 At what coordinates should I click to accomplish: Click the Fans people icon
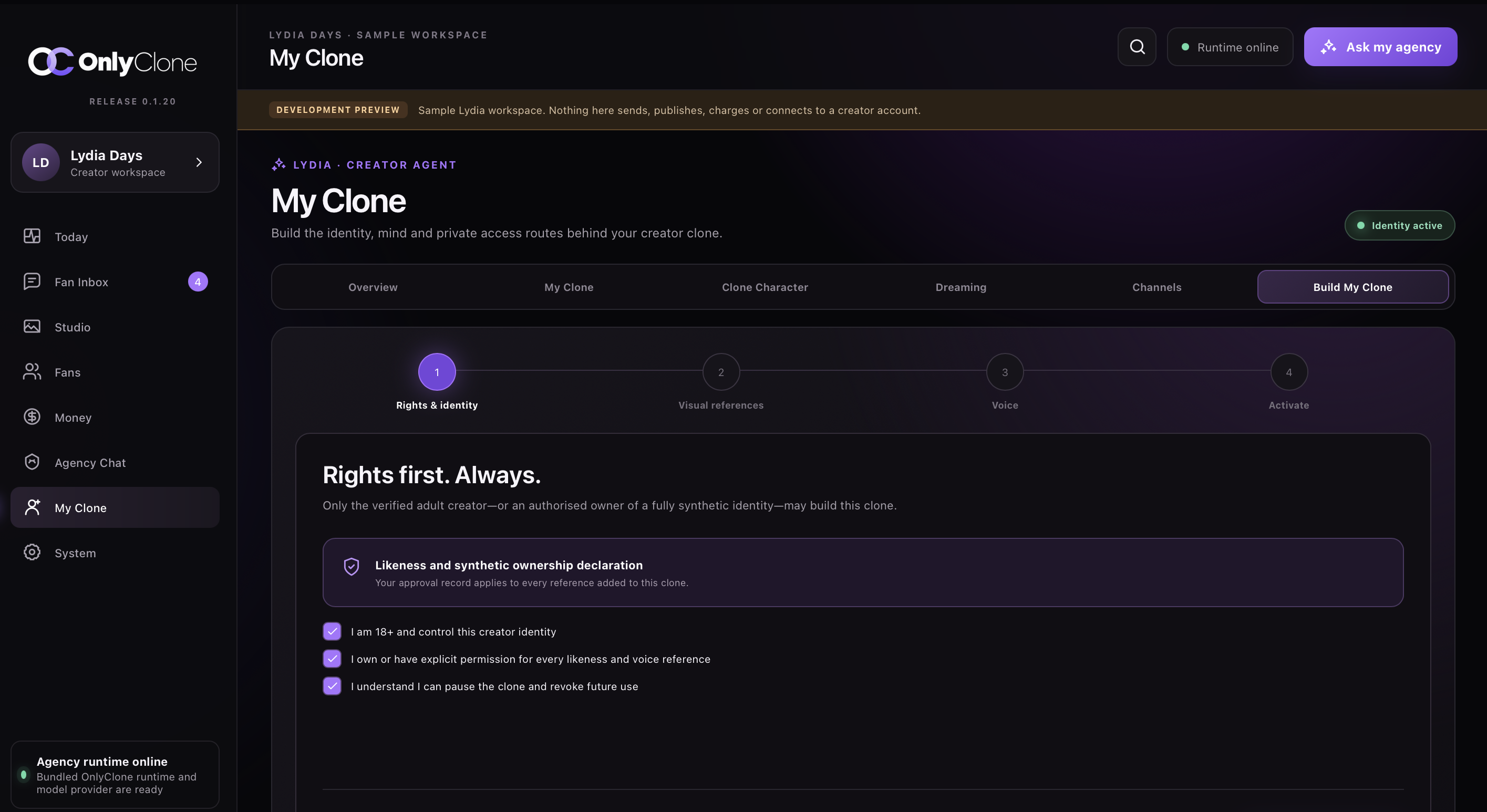(32, 372)
